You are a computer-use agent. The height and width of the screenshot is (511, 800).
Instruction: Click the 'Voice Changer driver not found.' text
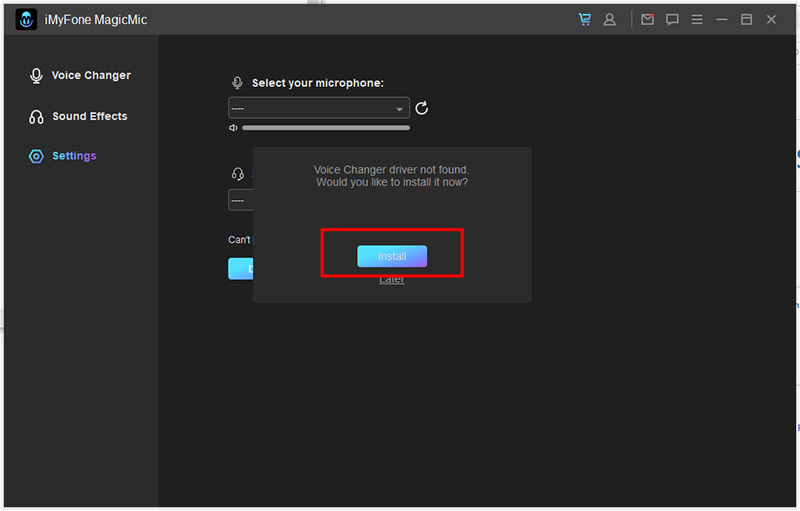click(391, 169)
